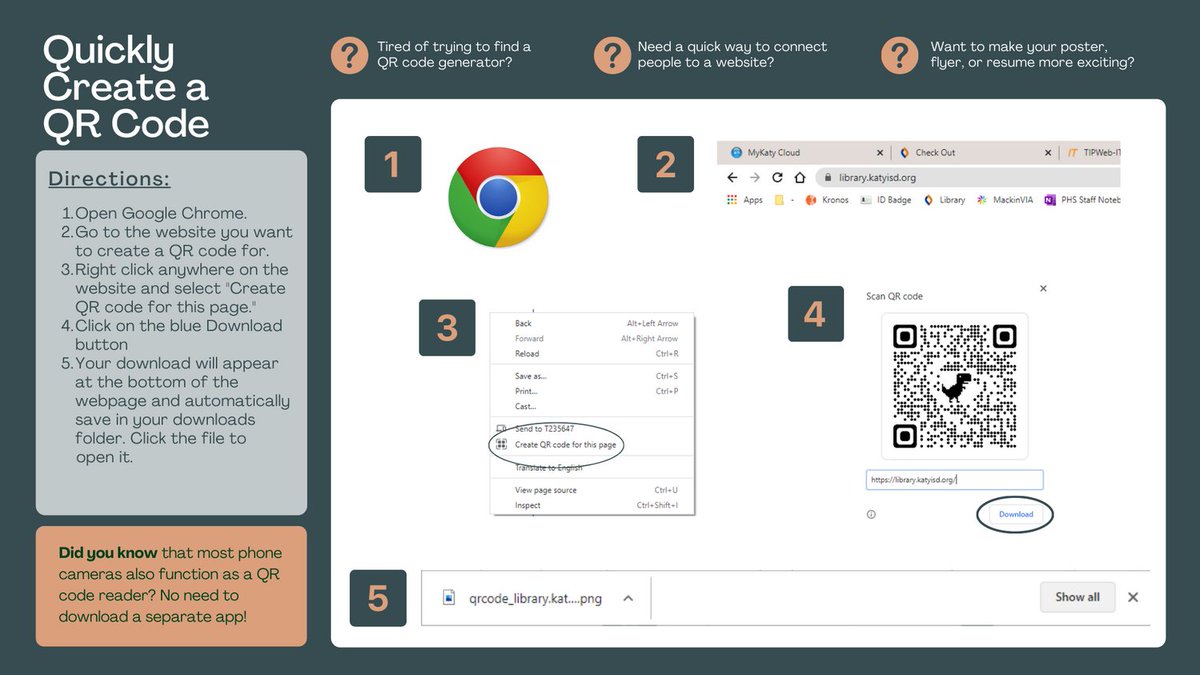Choose Forward in the context menu
The width and height of the screenshot is (1200, 675).
592,339
